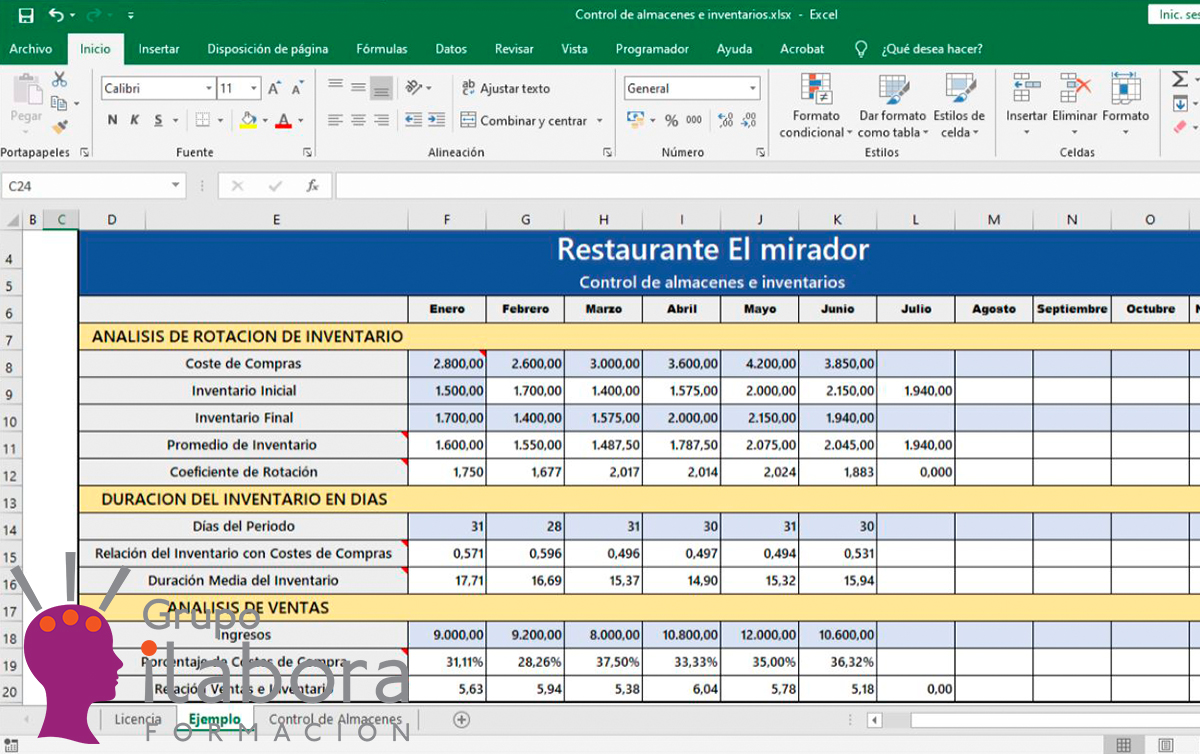This screenshot has width=1200, height=754.
Task: Increase font size with the larger A icon
Action: [x=275, y=88]
